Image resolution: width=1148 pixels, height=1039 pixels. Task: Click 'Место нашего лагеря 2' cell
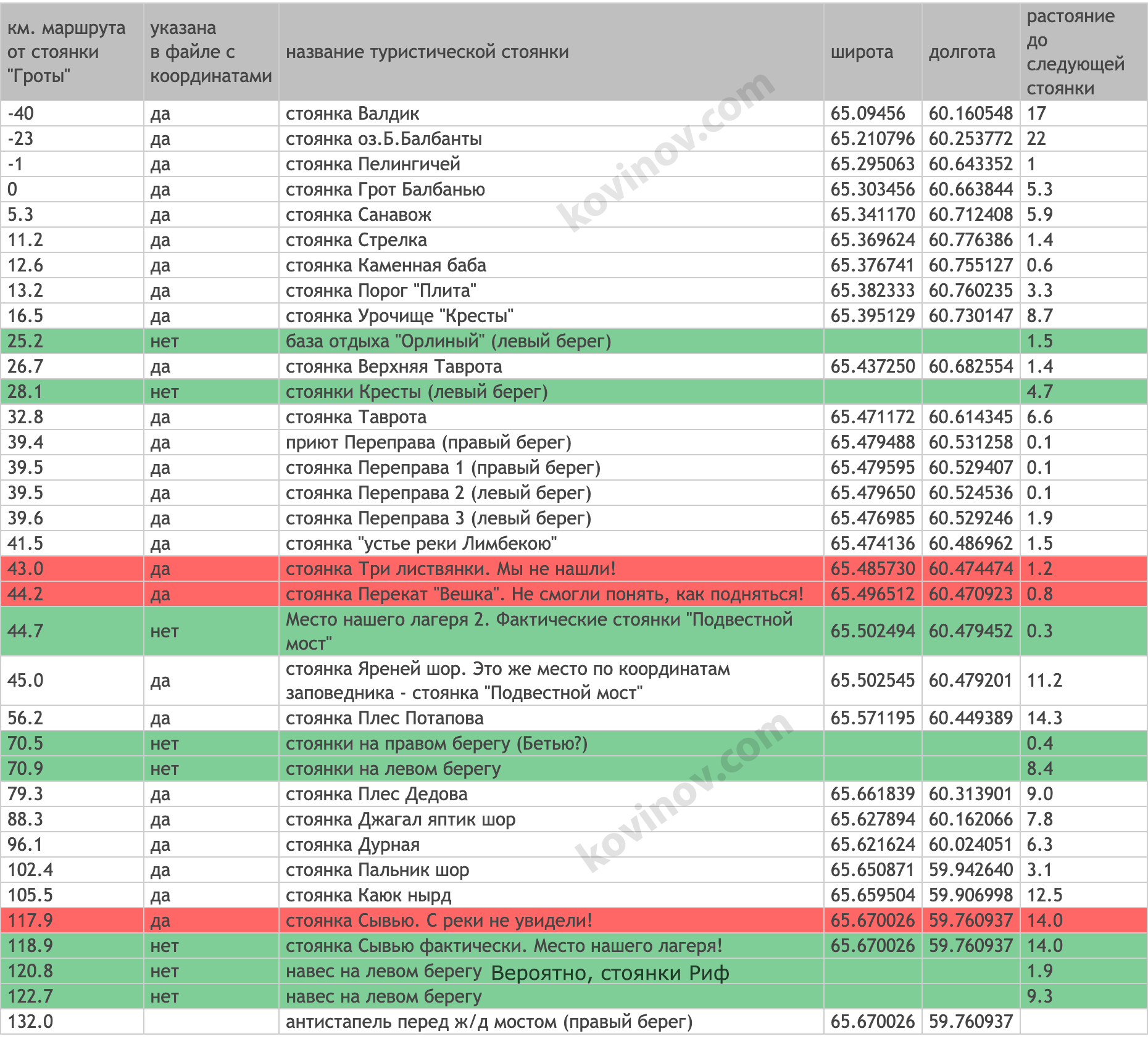pos(551,631)
